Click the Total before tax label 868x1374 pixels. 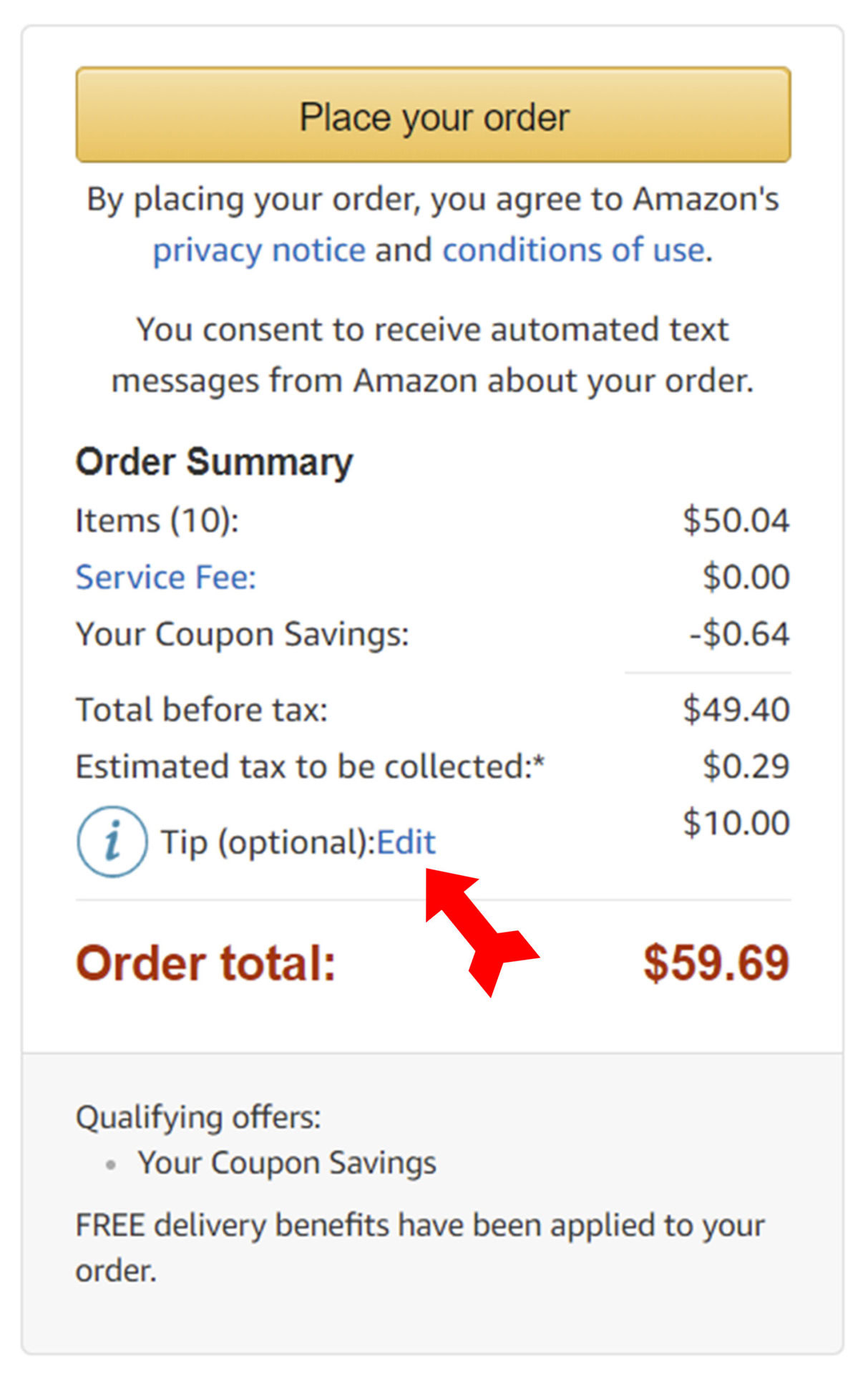pos(202,710)
